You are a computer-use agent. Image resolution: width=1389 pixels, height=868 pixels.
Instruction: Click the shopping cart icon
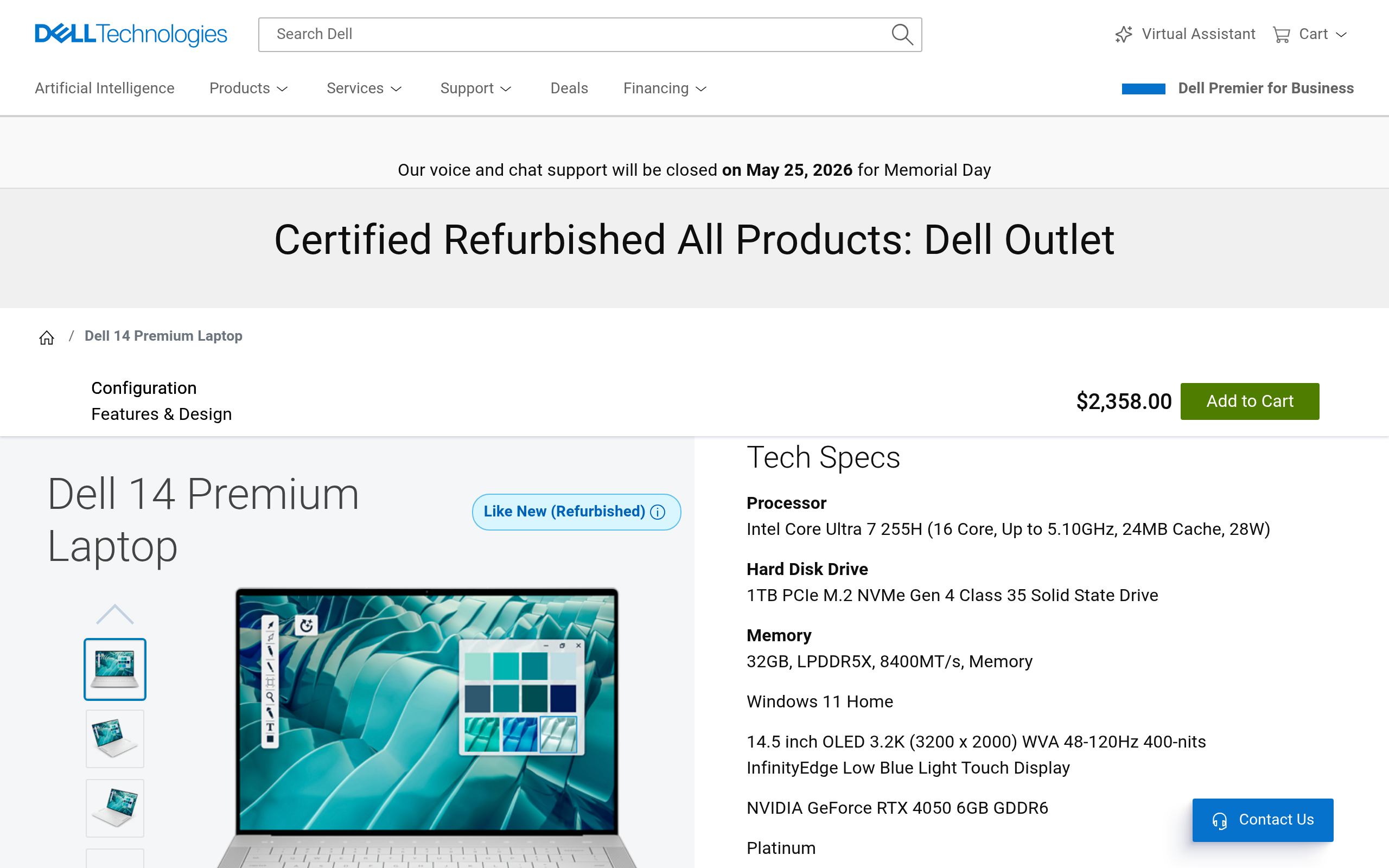[x=1281, y=34]
